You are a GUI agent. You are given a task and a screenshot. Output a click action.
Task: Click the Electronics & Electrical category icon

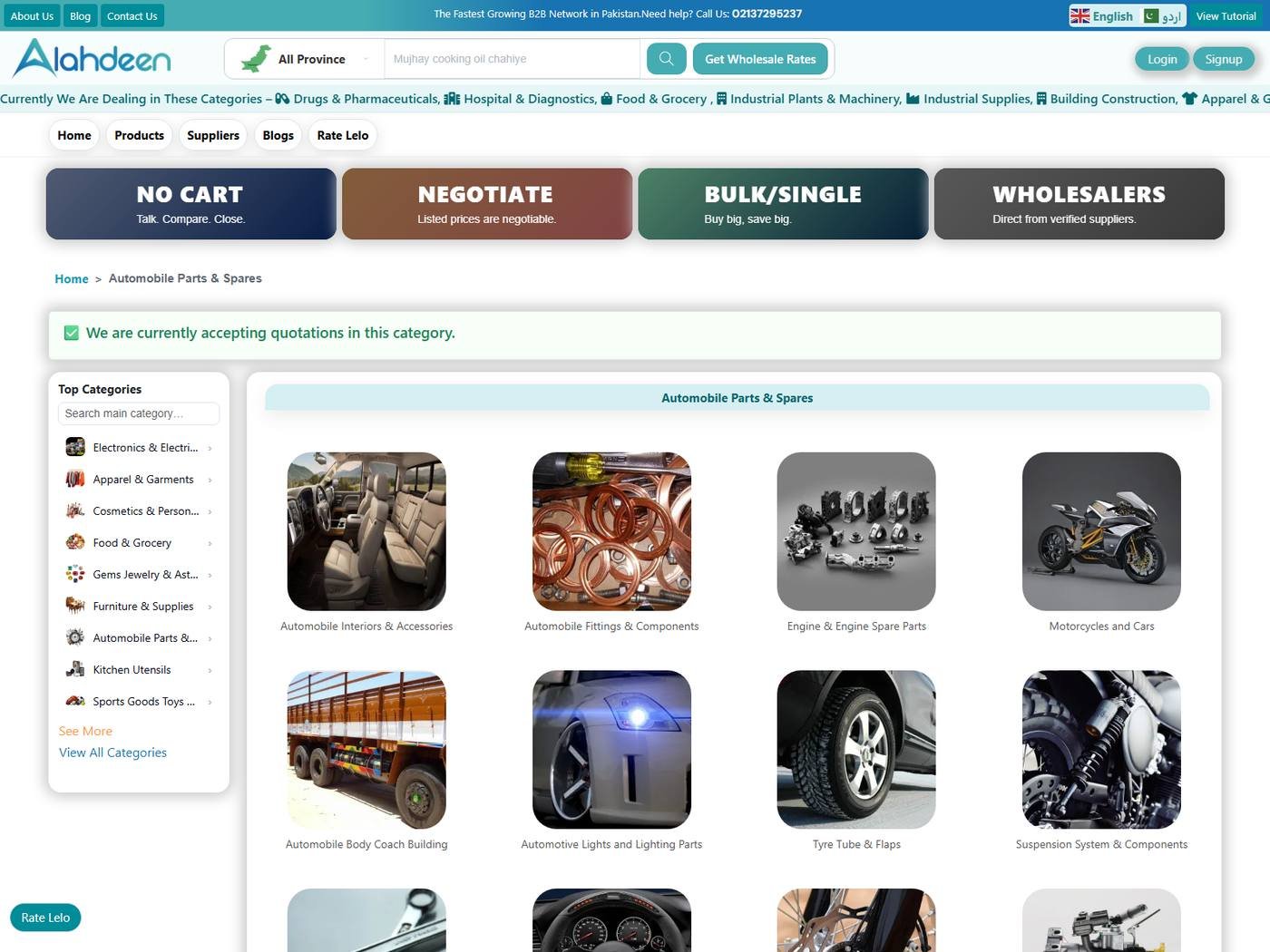click(75, 447)
